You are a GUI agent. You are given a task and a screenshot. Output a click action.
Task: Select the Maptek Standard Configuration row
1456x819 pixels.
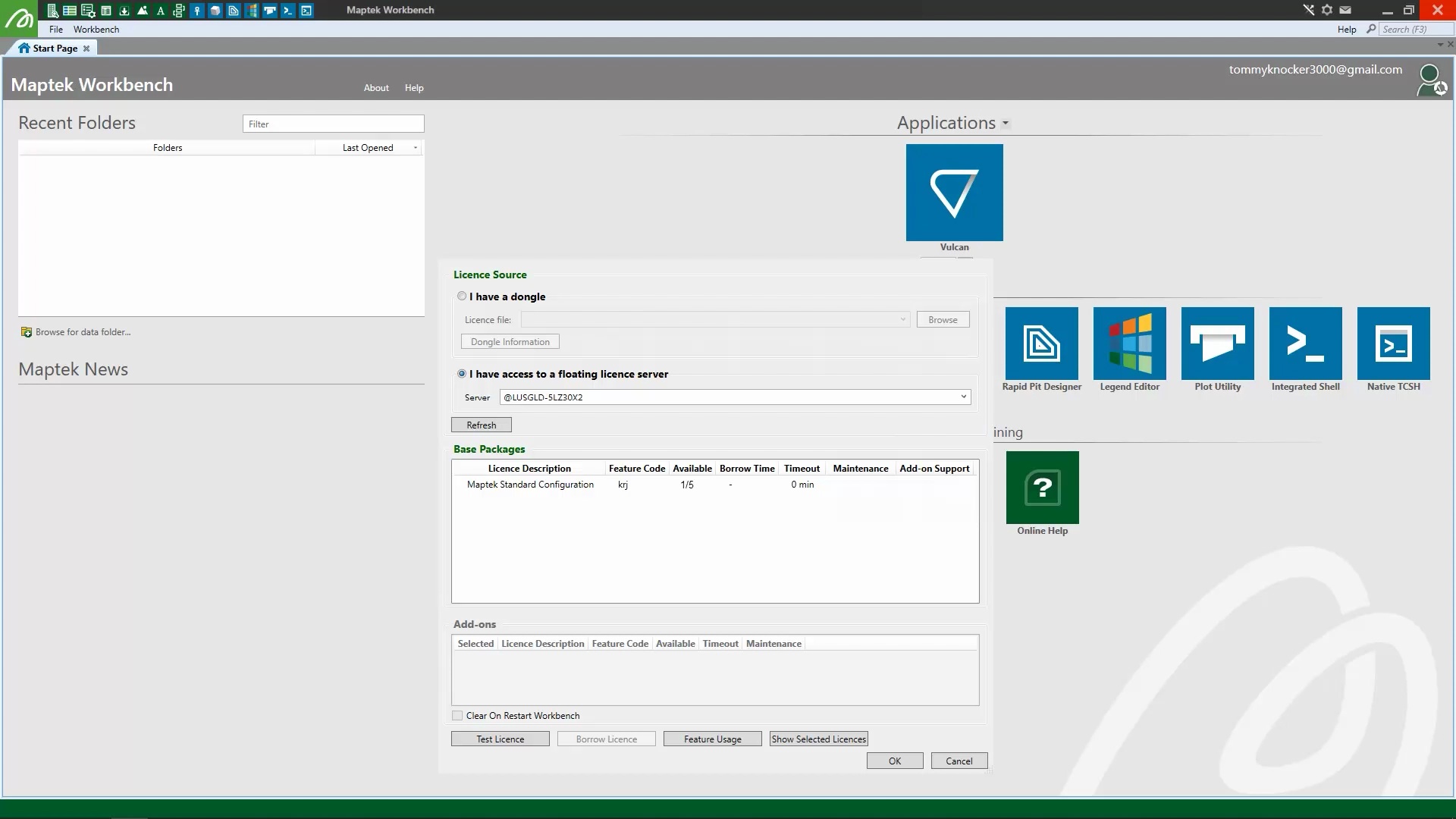[714, 485]
